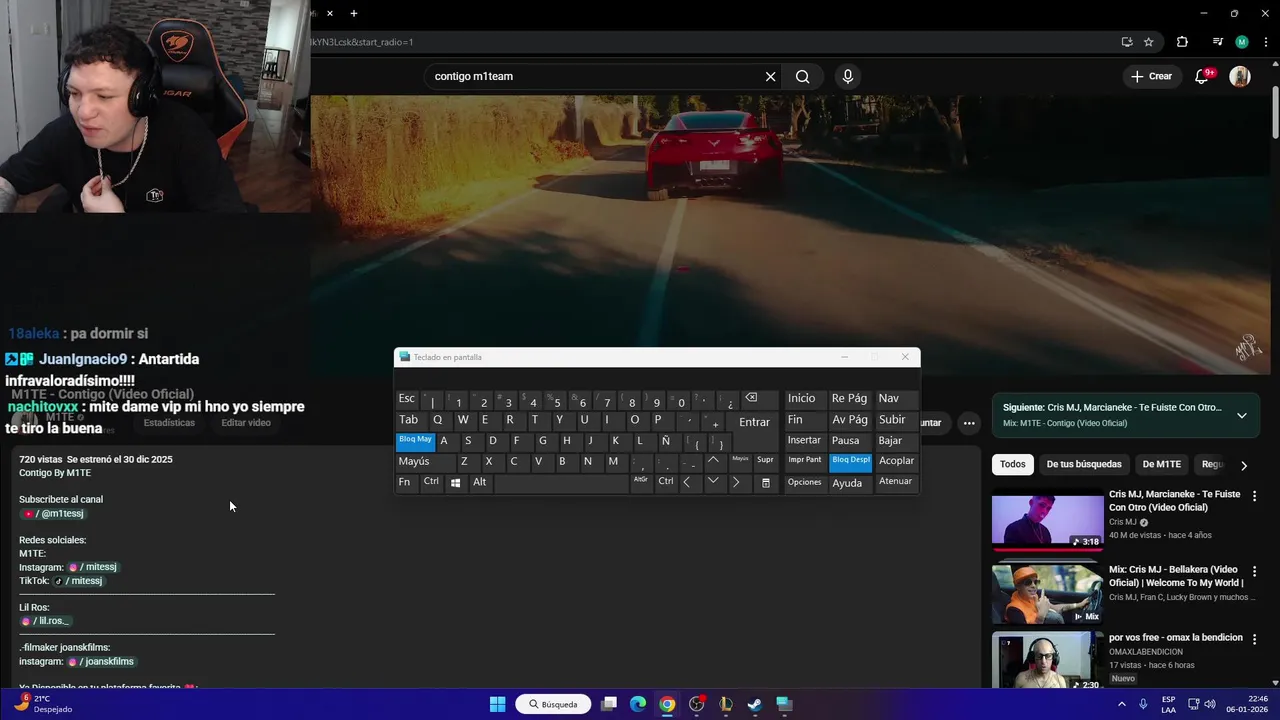The width and height of the screenshot is (1280, 720).
Task: Toggle the small Mayús key near Supr
Action: [x=740, y=461]
